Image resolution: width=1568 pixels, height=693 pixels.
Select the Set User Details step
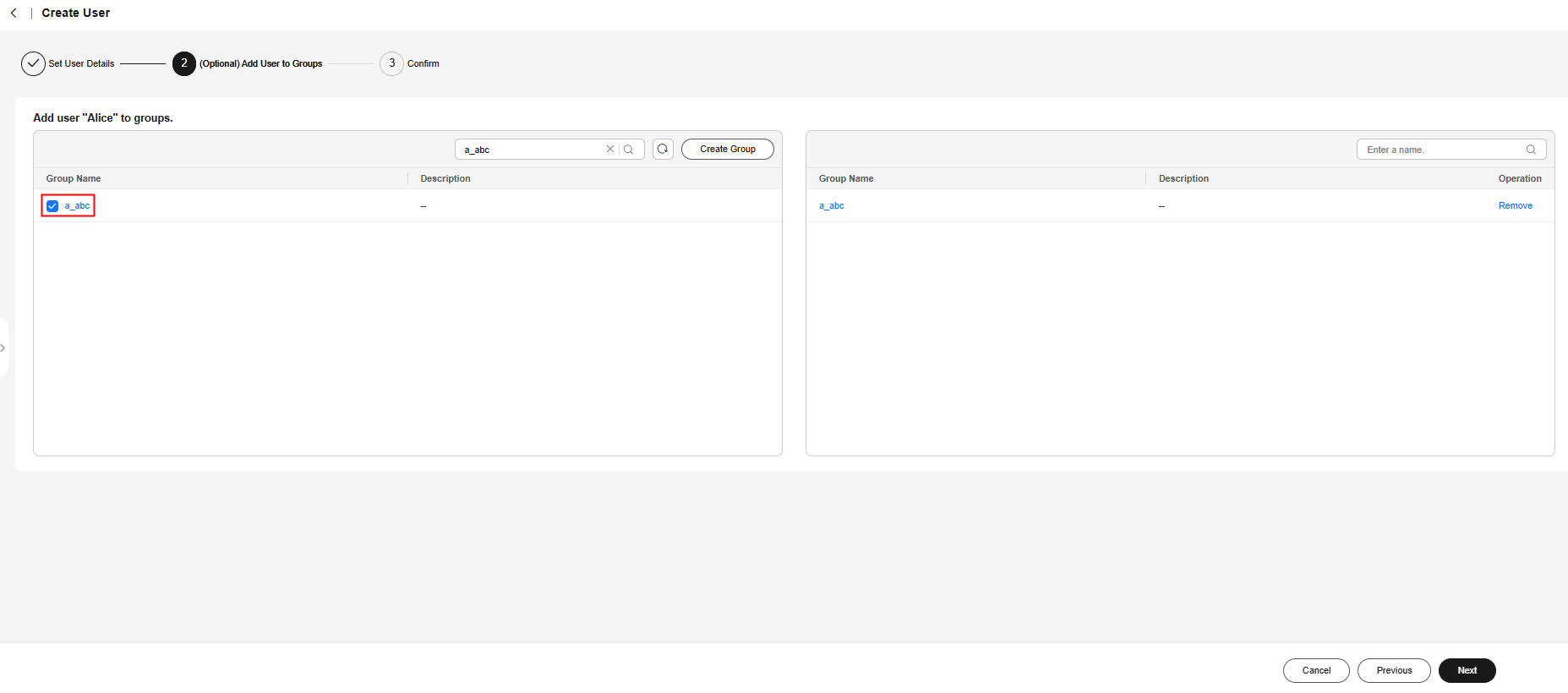point(68,63)
